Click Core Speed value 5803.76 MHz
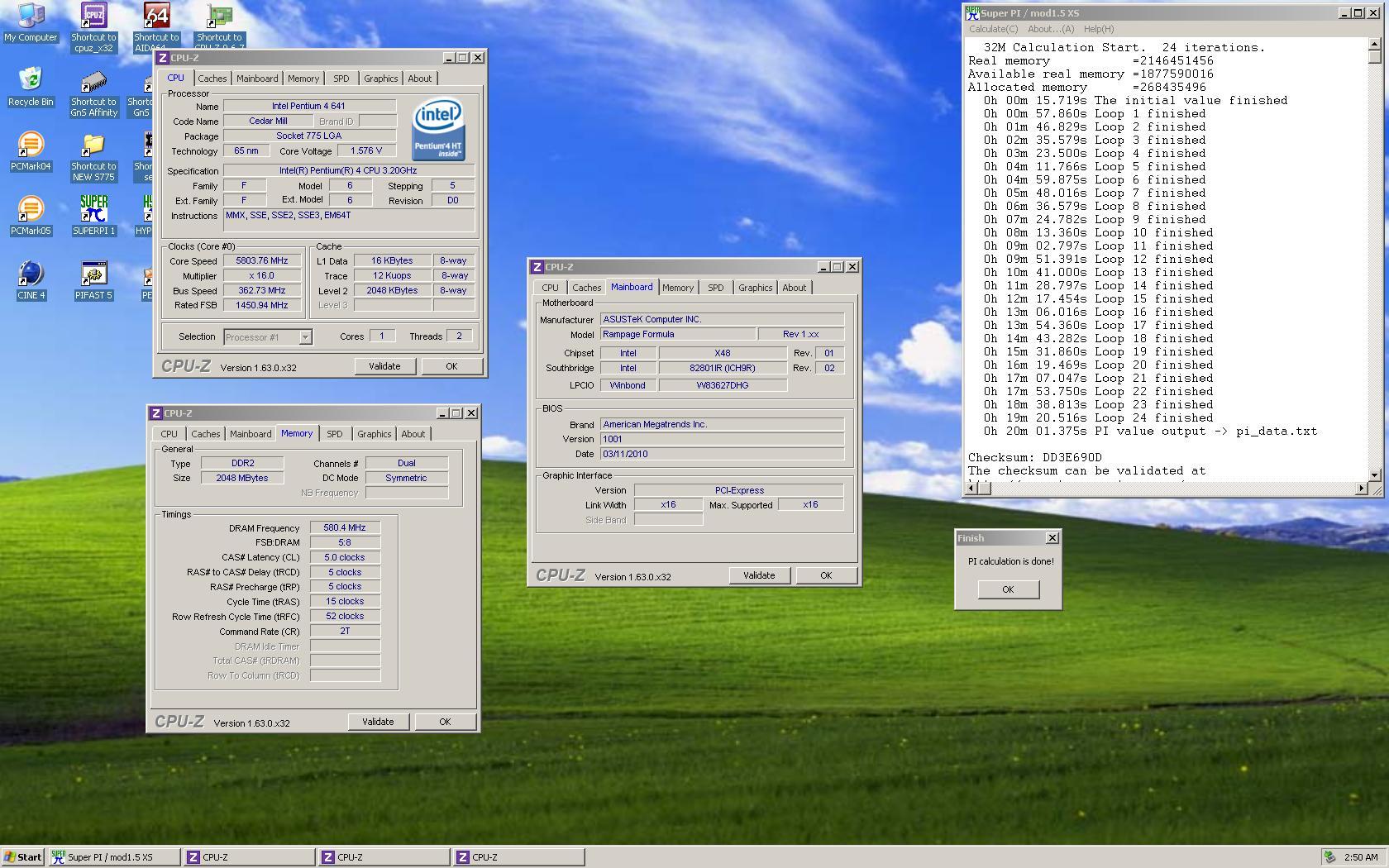 262,261
